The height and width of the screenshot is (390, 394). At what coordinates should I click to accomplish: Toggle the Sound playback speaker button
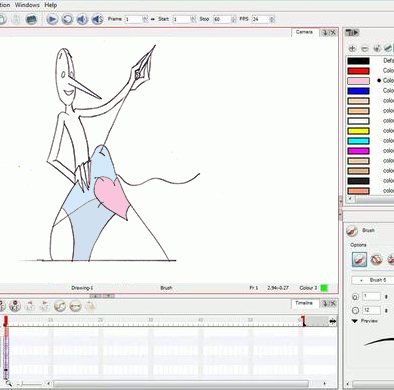(x=82, y=19)
